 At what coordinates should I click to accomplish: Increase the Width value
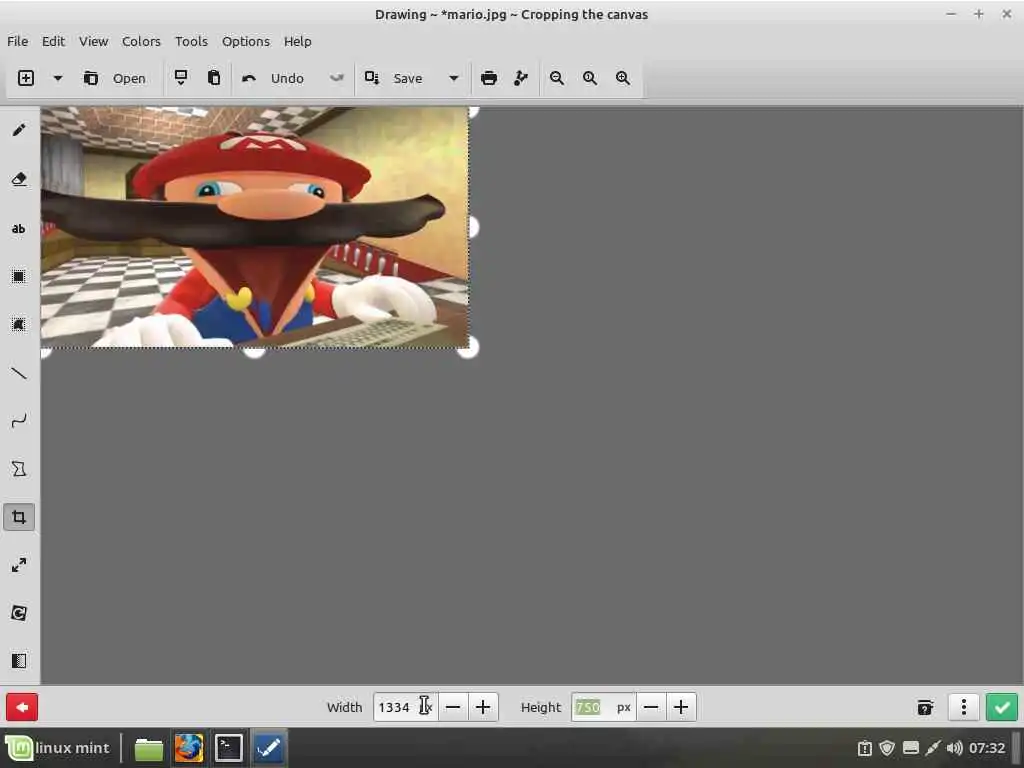point(483,707)
